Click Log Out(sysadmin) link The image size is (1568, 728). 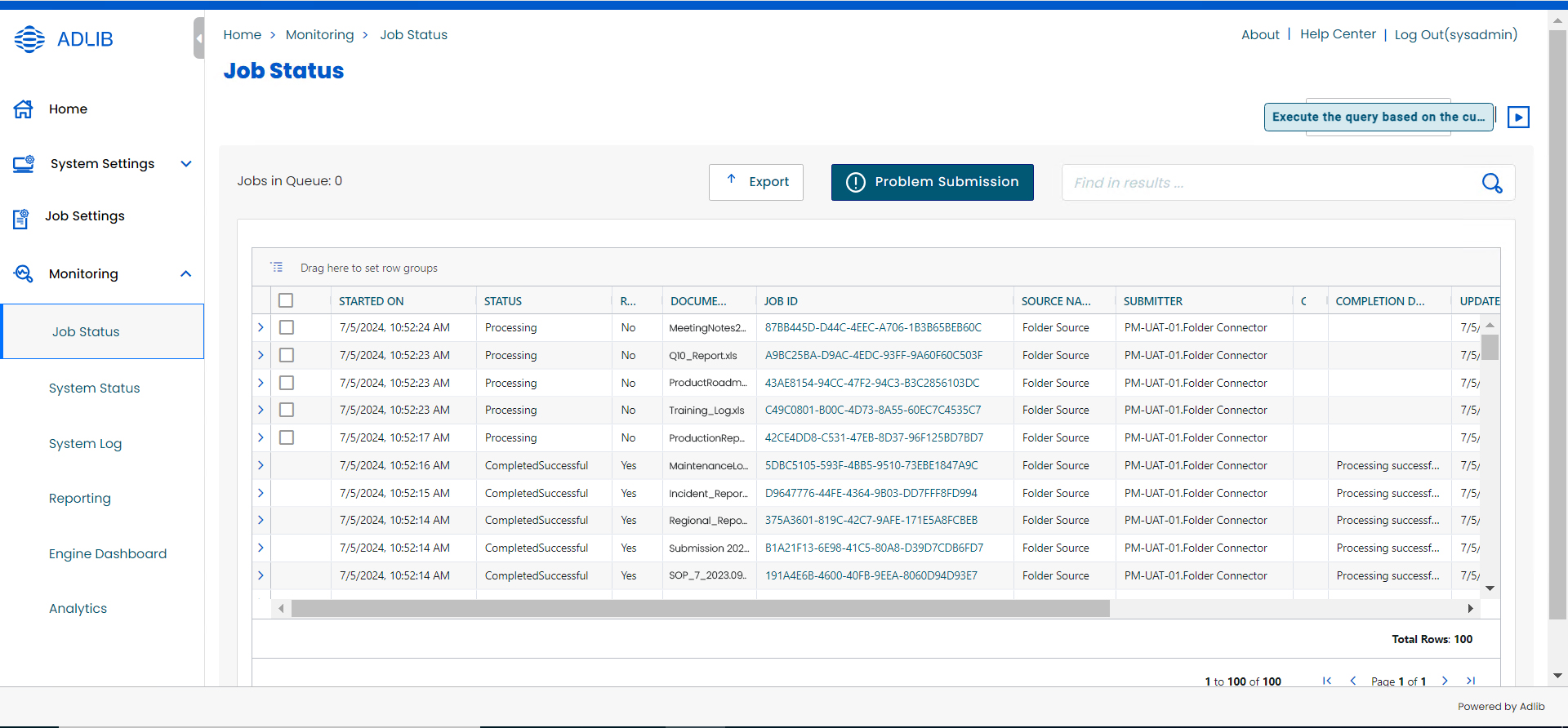1456,34
